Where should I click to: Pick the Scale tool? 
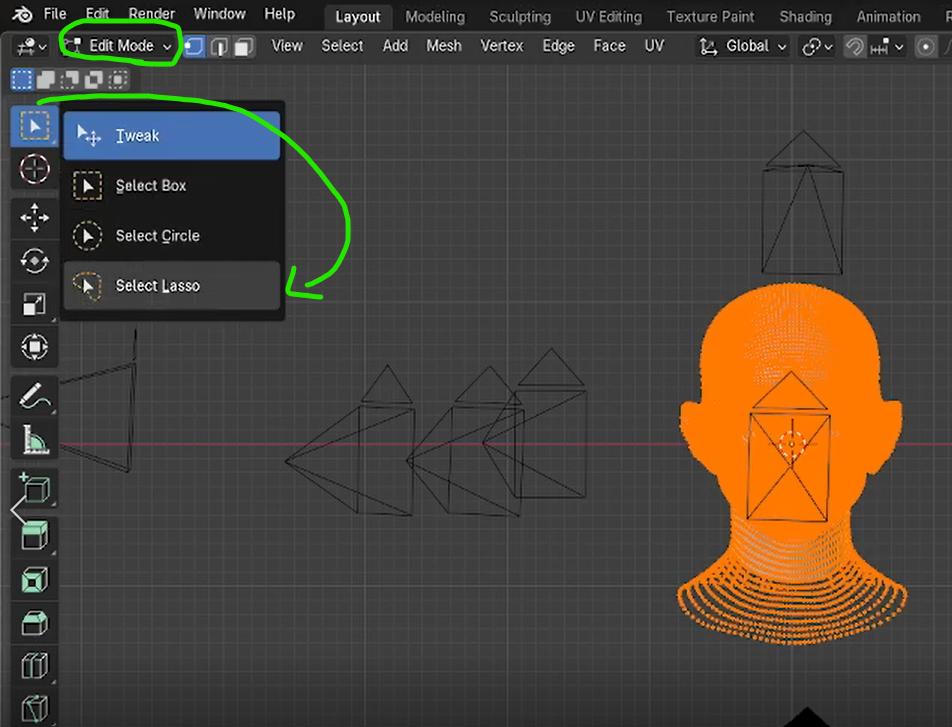[34, 304]
